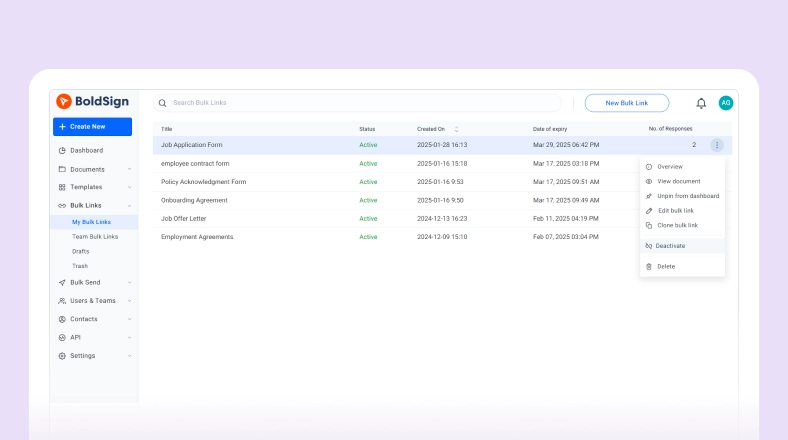Click the search magnifier icon

[162, 103]
